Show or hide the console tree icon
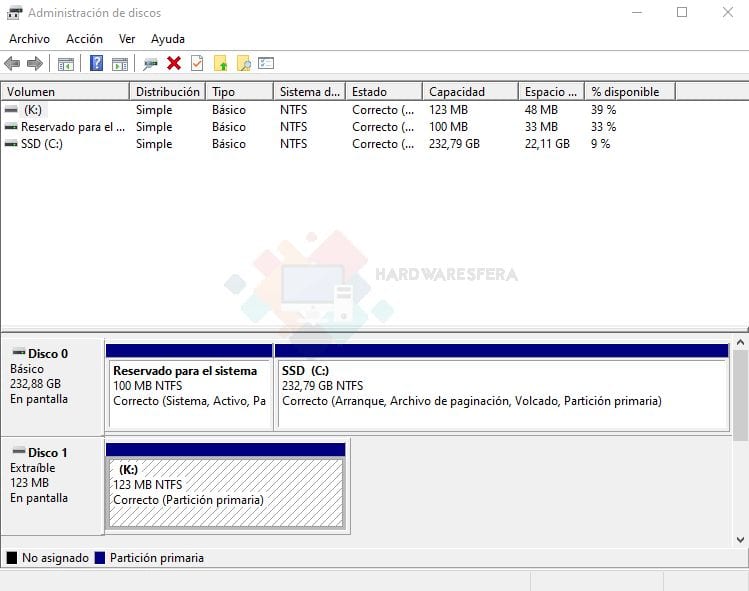Viewport: 749px width, 591px height. (65, 64)
